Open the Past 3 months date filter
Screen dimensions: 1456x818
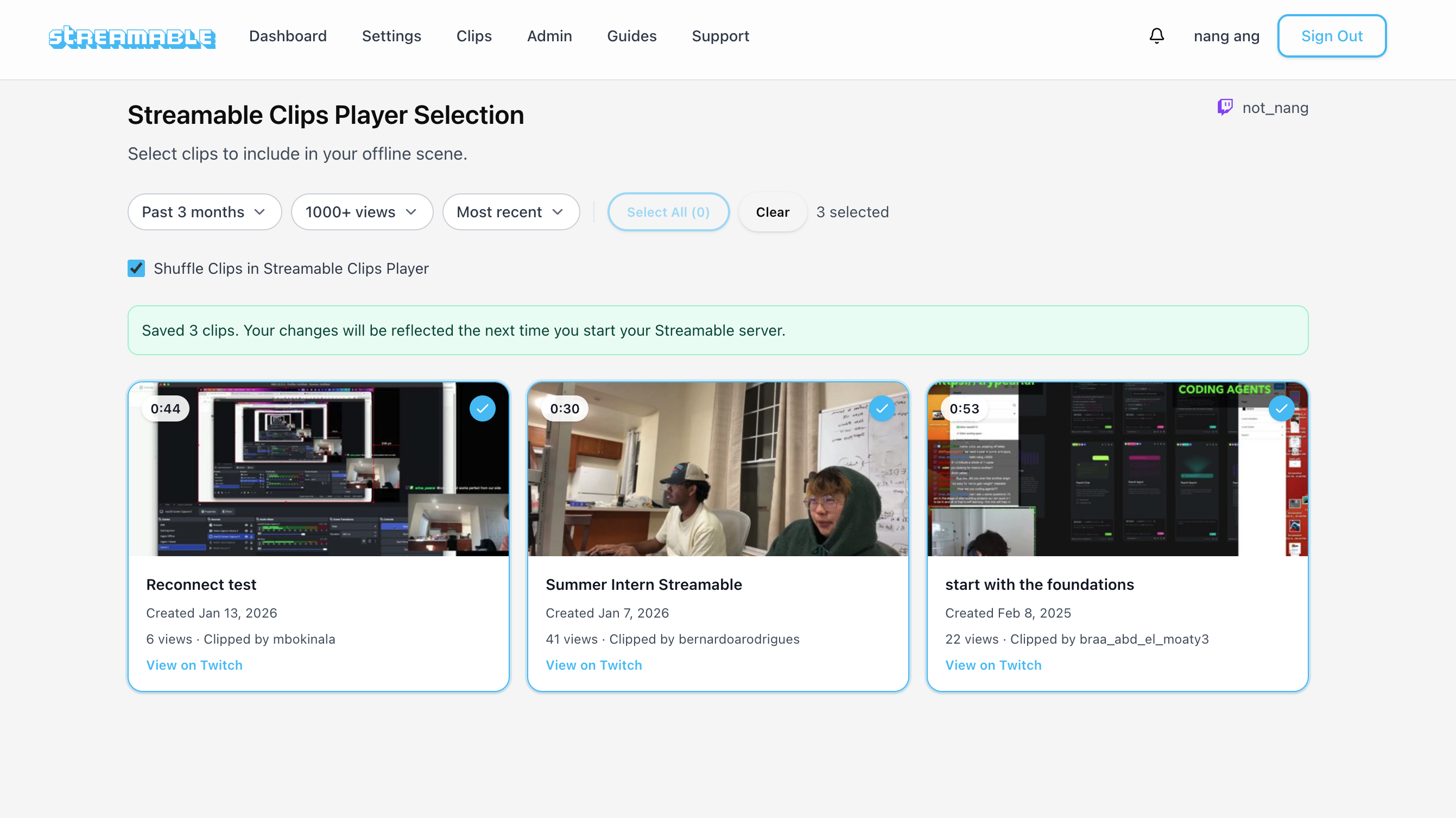[204, 212]
